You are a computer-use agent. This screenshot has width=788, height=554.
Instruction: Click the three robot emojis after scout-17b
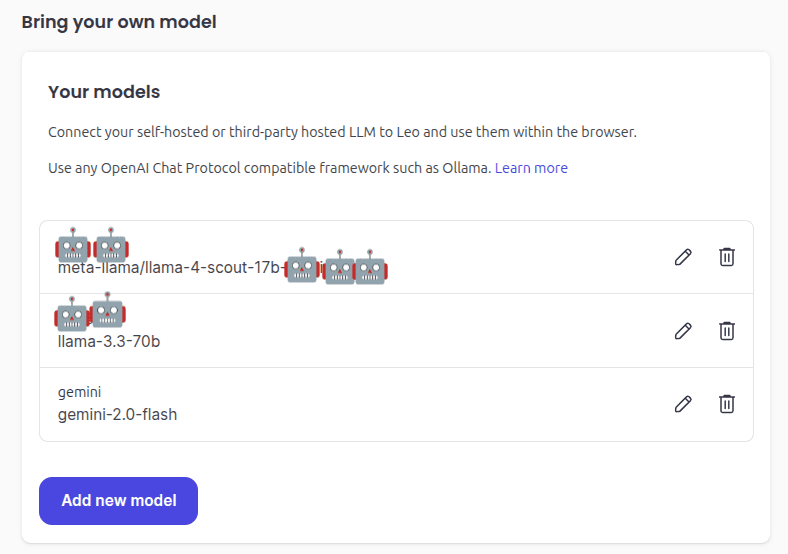[336, 268]
